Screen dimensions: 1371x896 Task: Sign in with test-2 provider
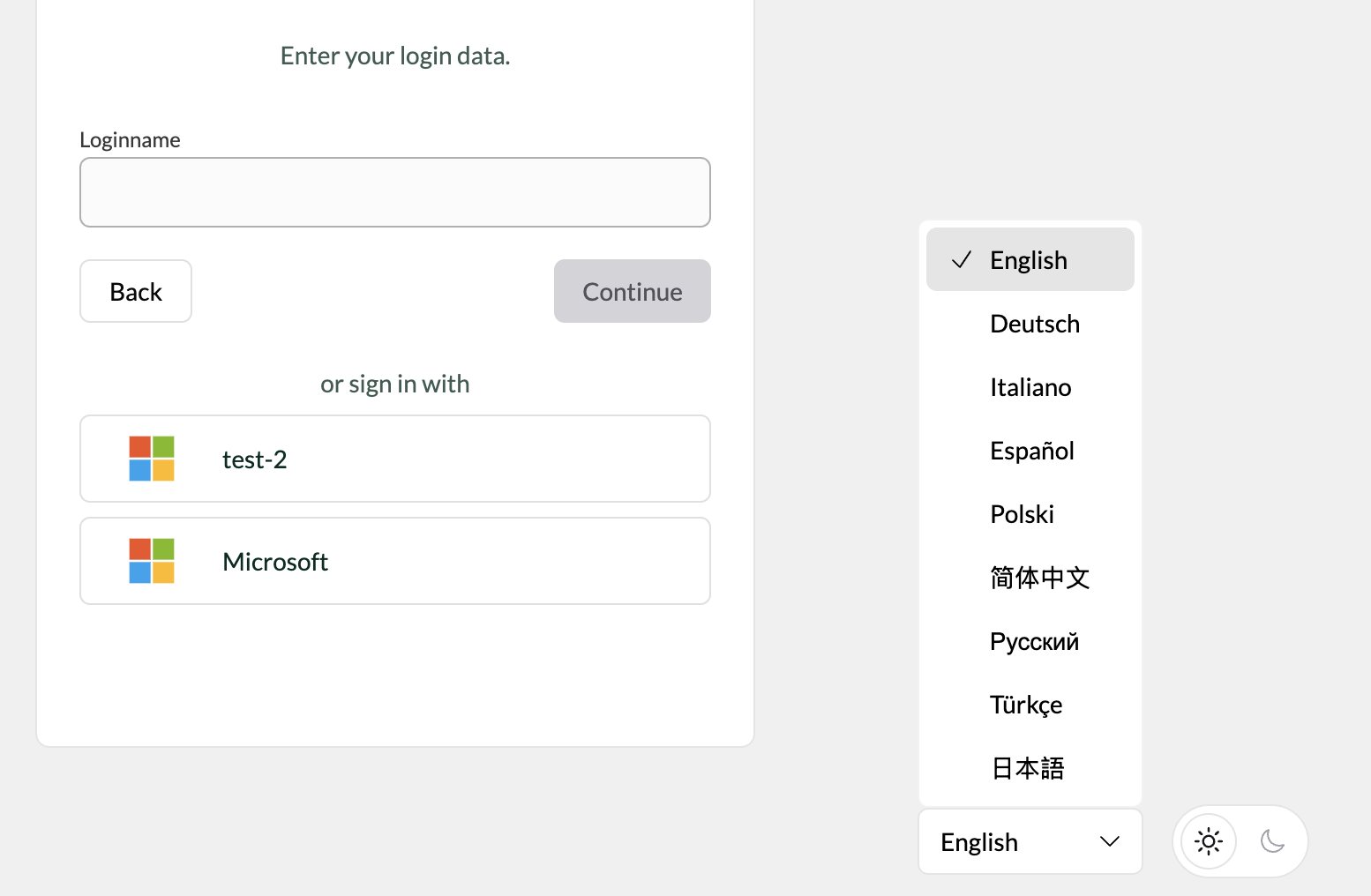(x=395, y=459)
